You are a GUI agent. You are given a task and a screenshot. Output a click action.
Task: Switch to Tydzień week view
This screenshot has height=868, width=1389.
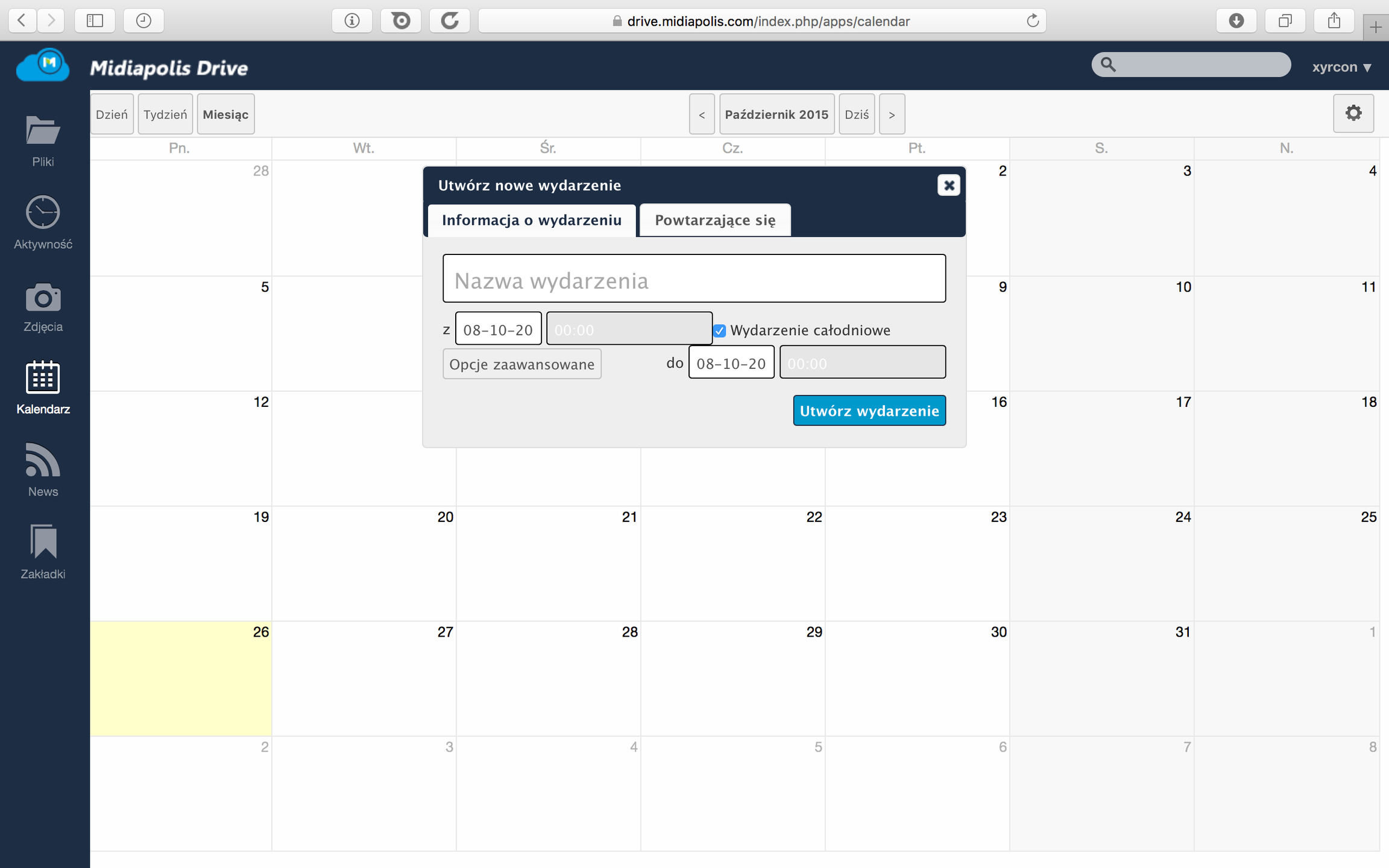(165, 115)
